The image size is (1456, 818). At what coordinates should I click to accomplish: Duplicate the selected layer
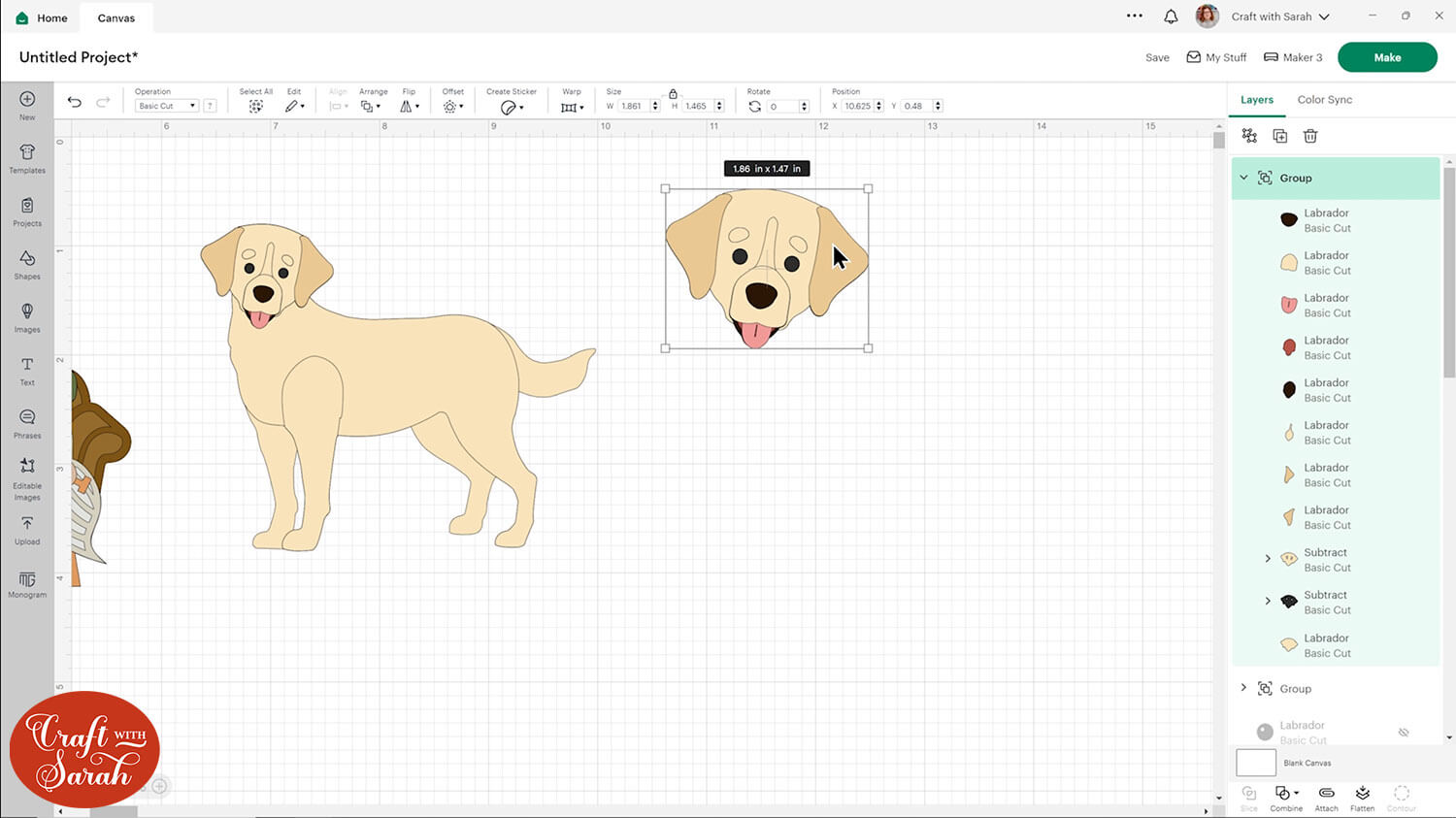click(1279, 136)
